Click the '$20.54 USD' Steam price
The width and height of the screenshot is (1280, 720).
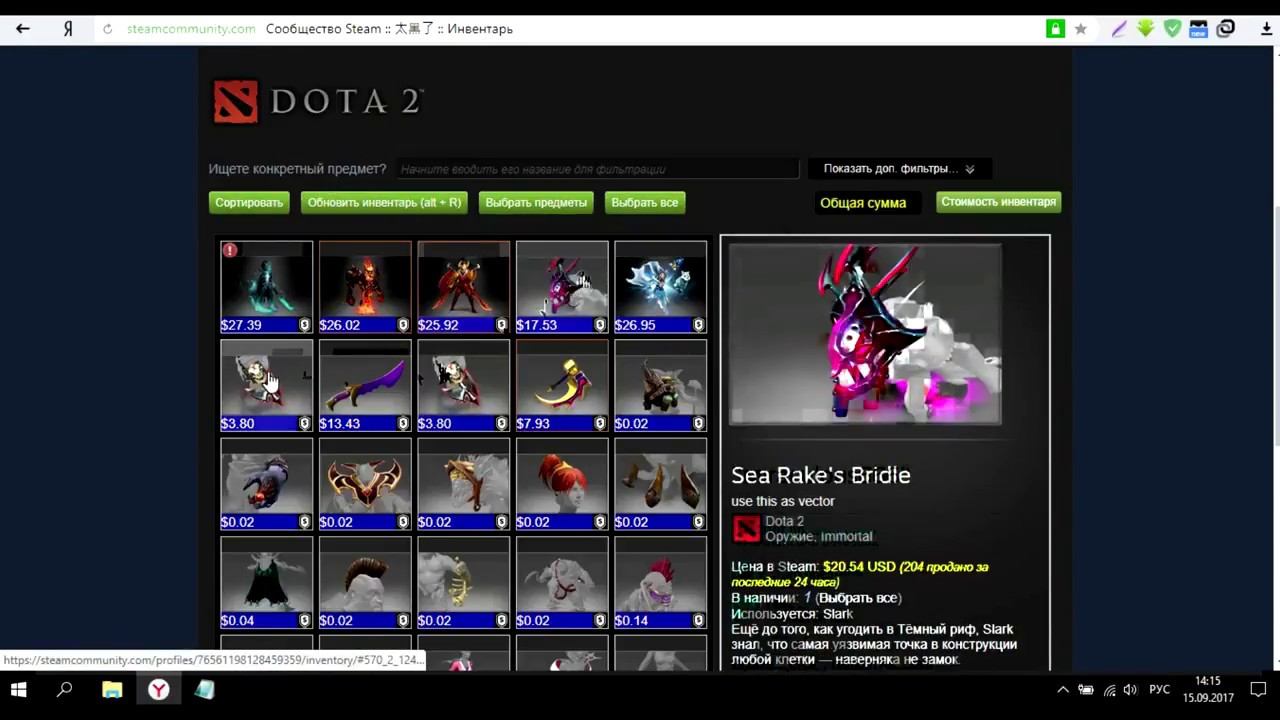pyautogui.click(x=859, y=567)
